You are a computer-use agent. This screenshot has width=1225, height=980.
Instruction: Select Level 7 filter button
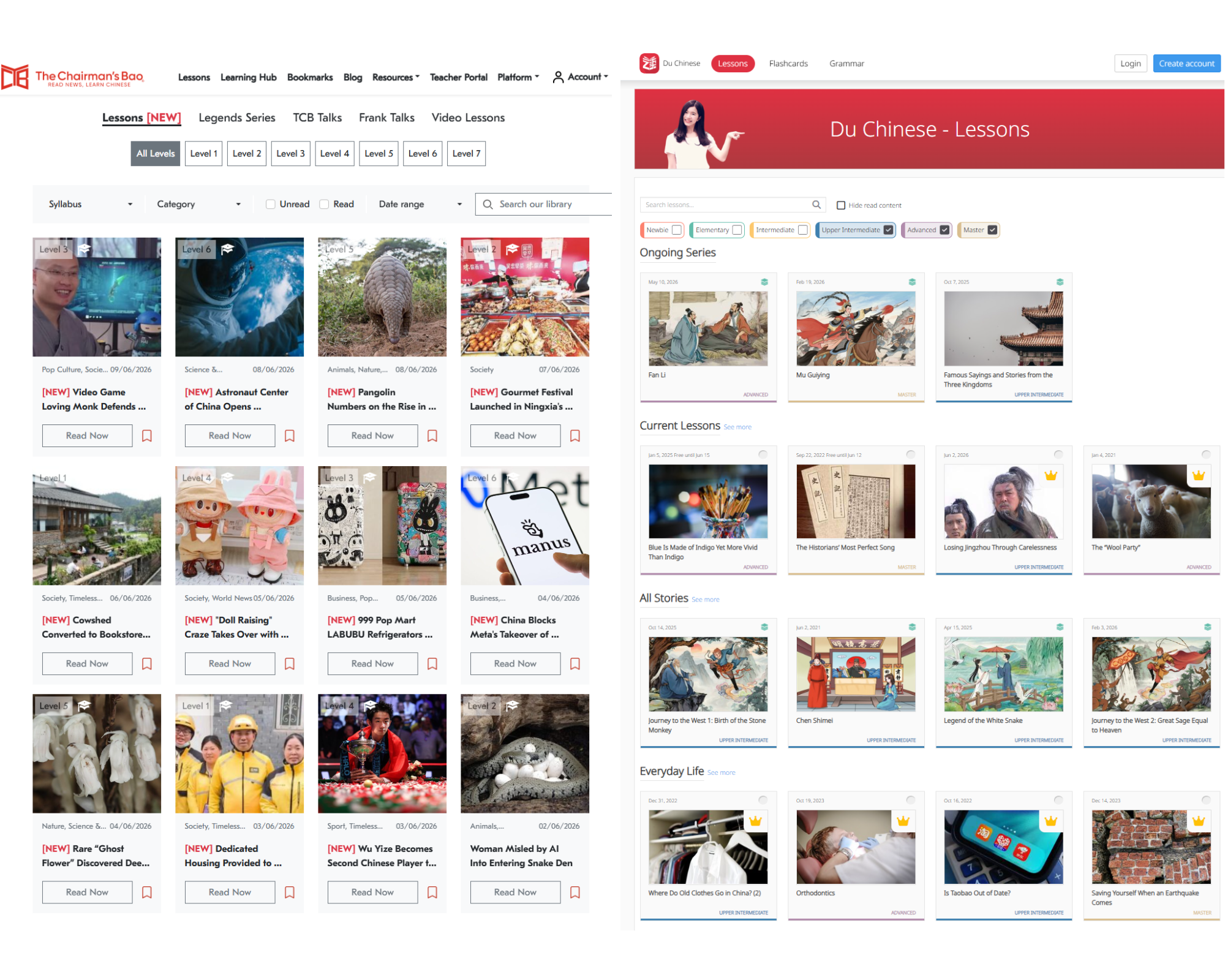tap(466, 154)
